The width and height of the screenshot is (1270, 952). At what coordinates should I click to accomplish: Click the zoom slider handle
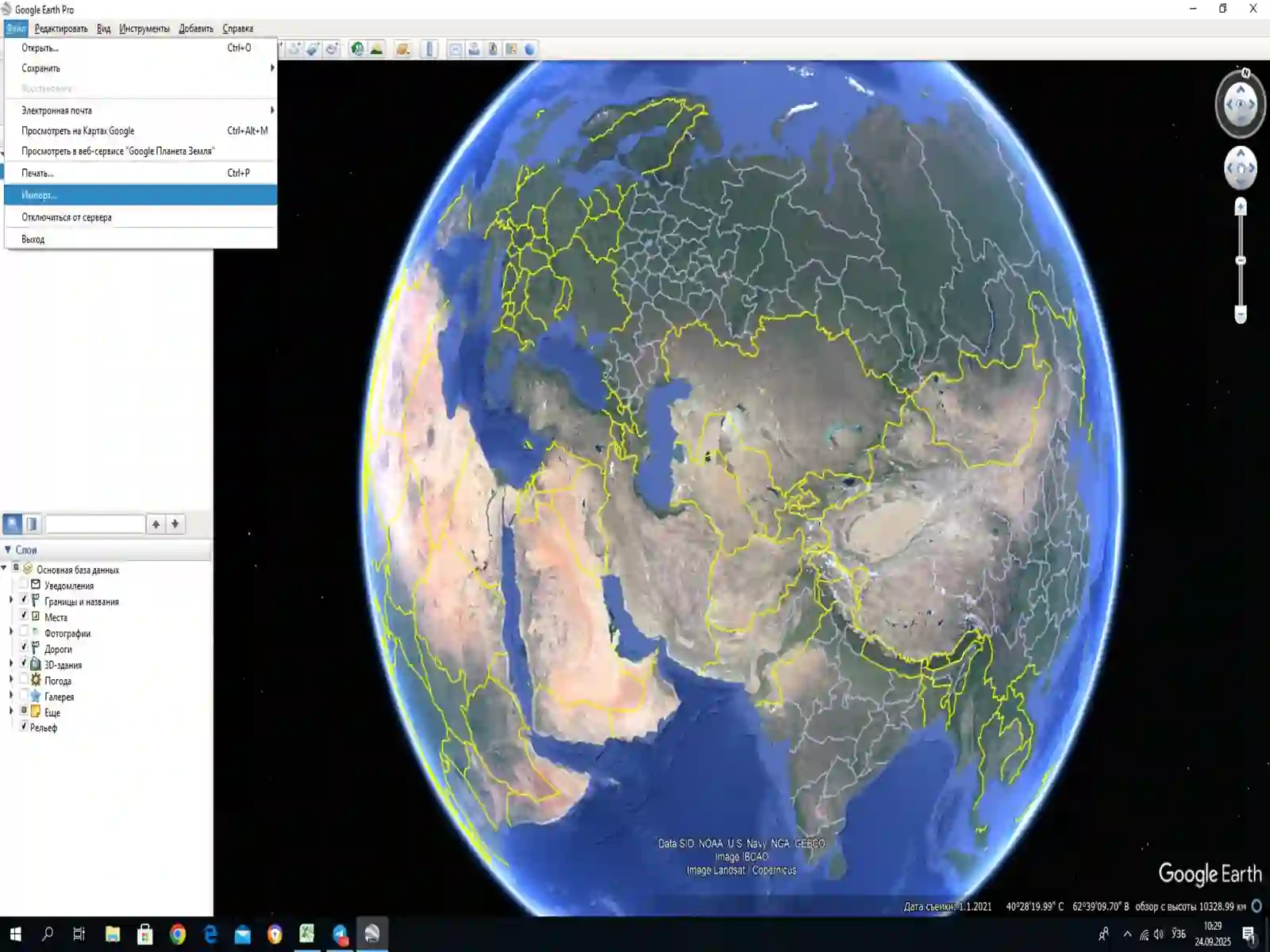pos(1241,260)
